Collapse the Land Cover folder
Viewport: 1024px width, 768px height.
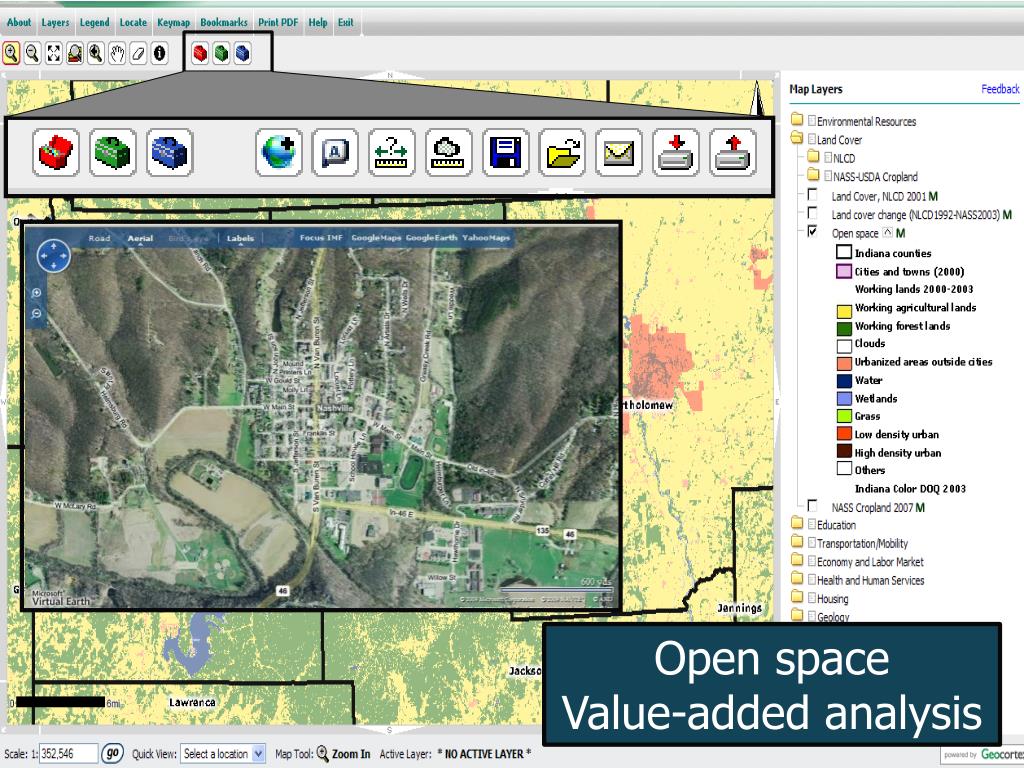pos(797,138)
